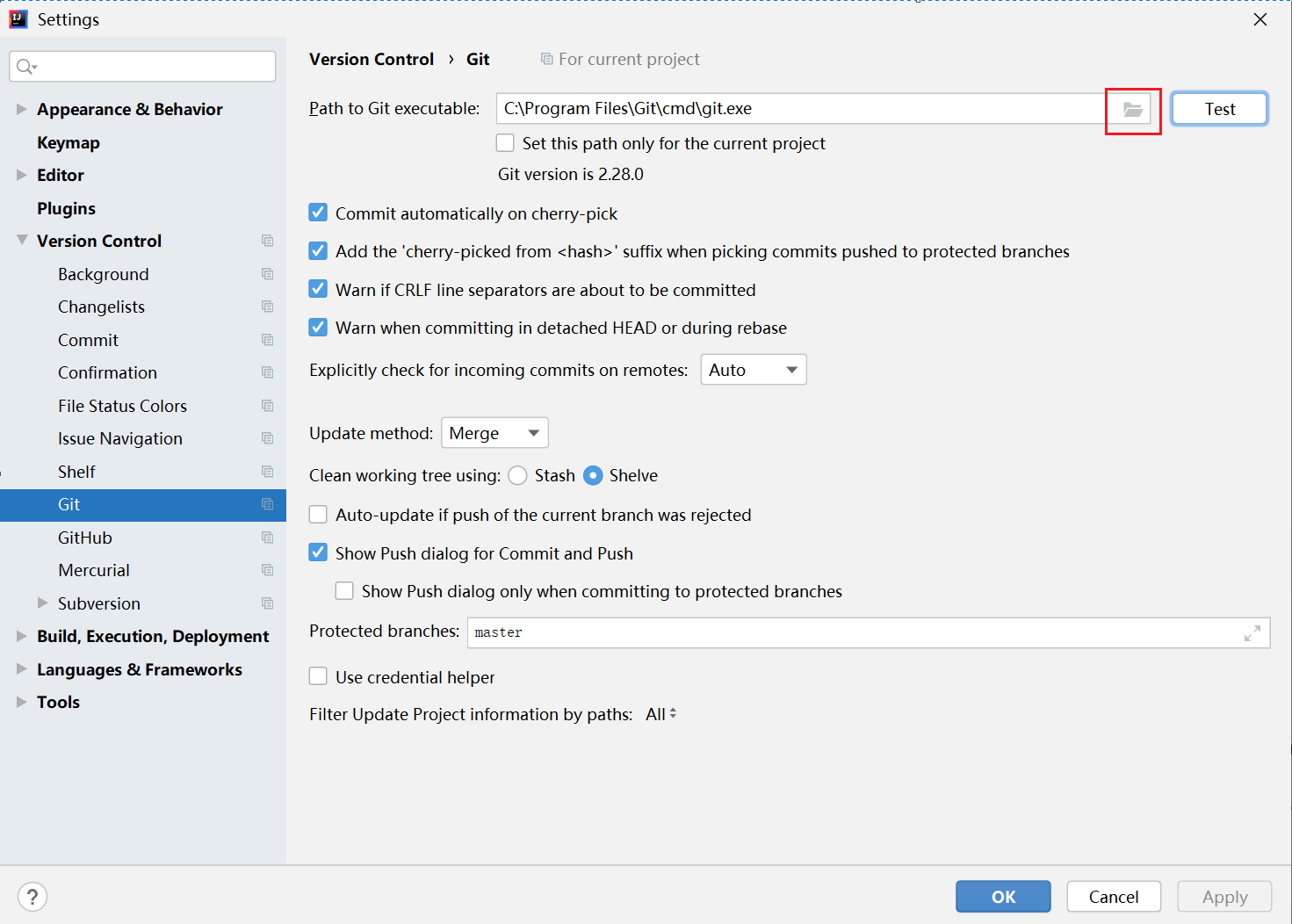Toggle Commit automatically on cherry-pick
This screenshot has height=924, width=1292.
[x=318, y=213]
